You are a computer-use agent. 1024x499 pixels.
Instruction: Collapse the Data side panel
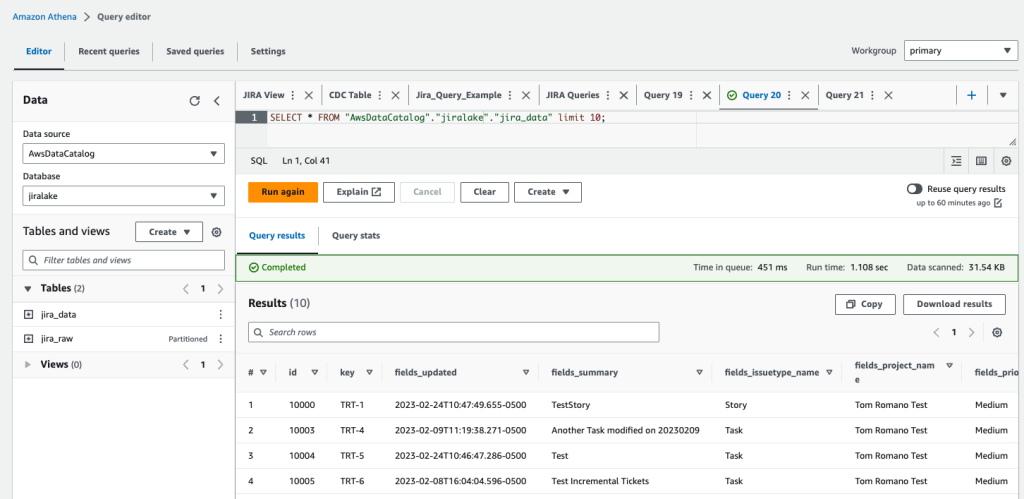[x=217, y=101]
